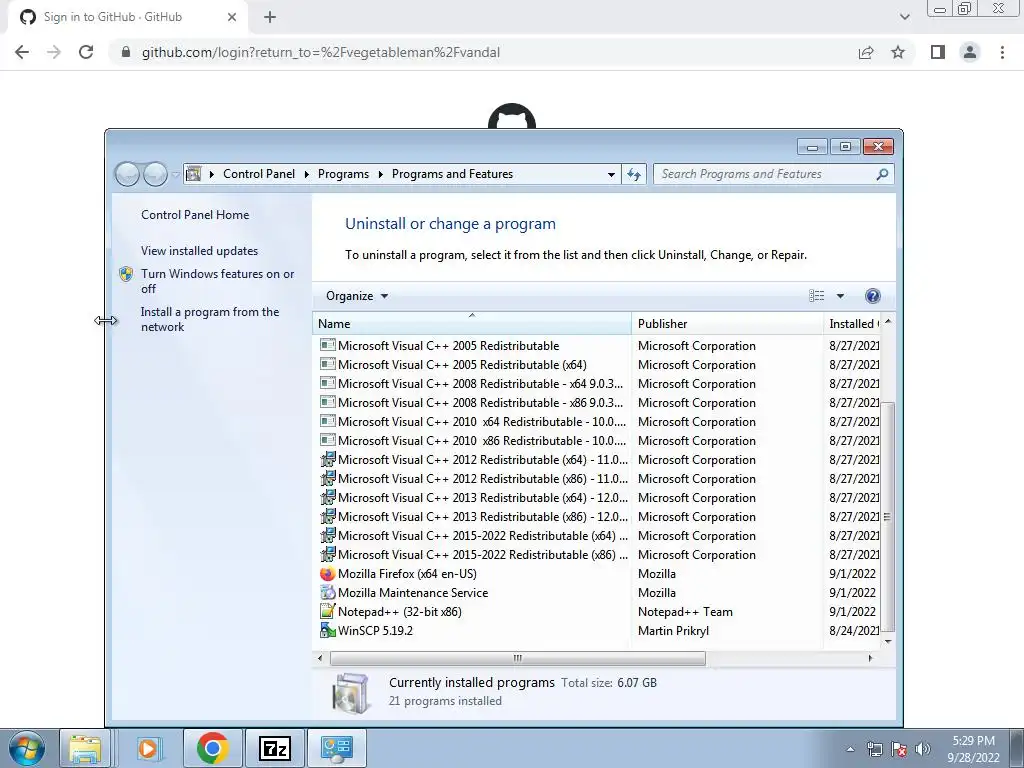Viewport: 1024px width, 768px height.
Task: Open Turn Windows features on or off
Action: click(x=217, y=281)
